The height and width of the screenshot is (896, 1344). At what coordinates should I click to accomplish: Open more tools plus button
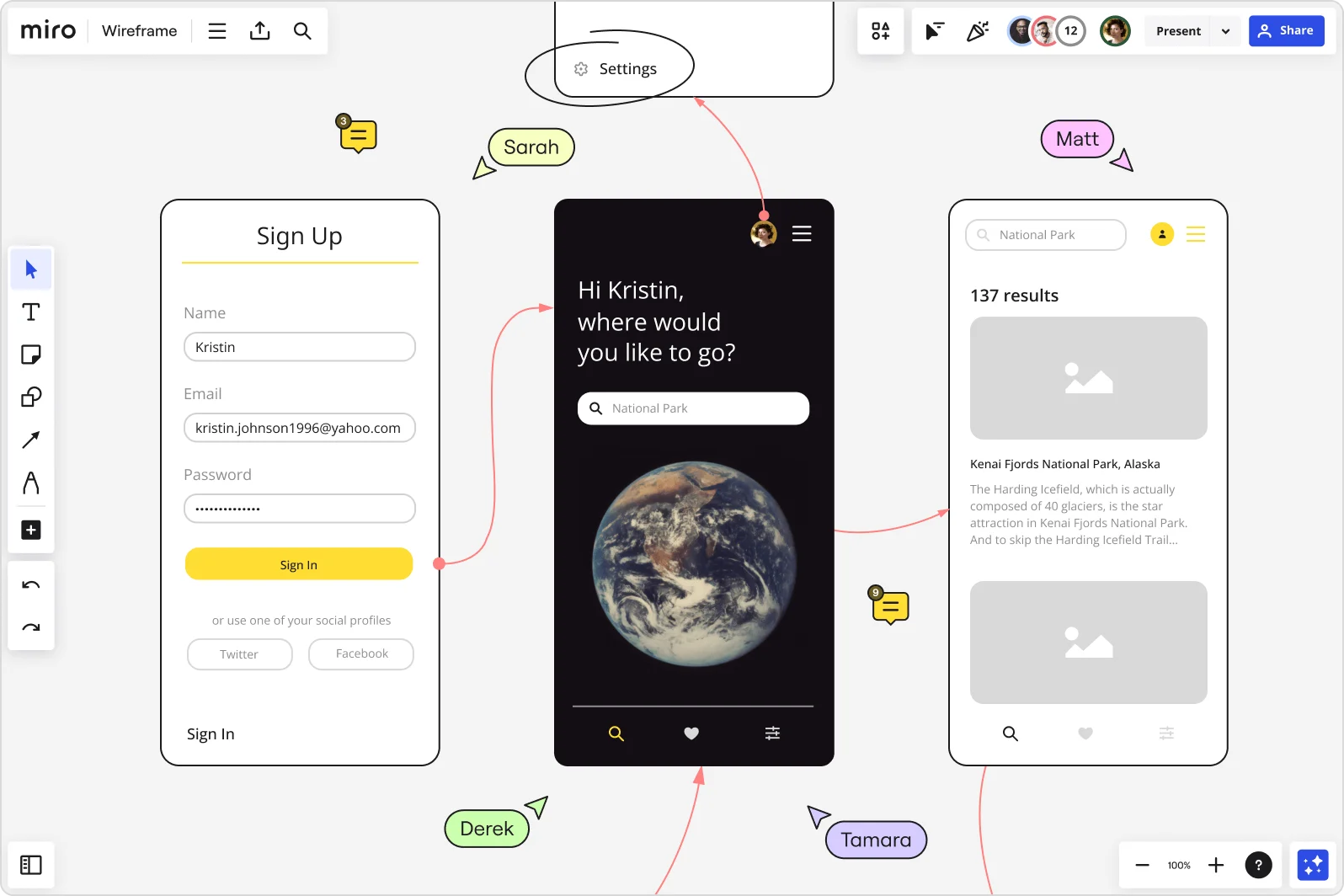pos(31,530)
